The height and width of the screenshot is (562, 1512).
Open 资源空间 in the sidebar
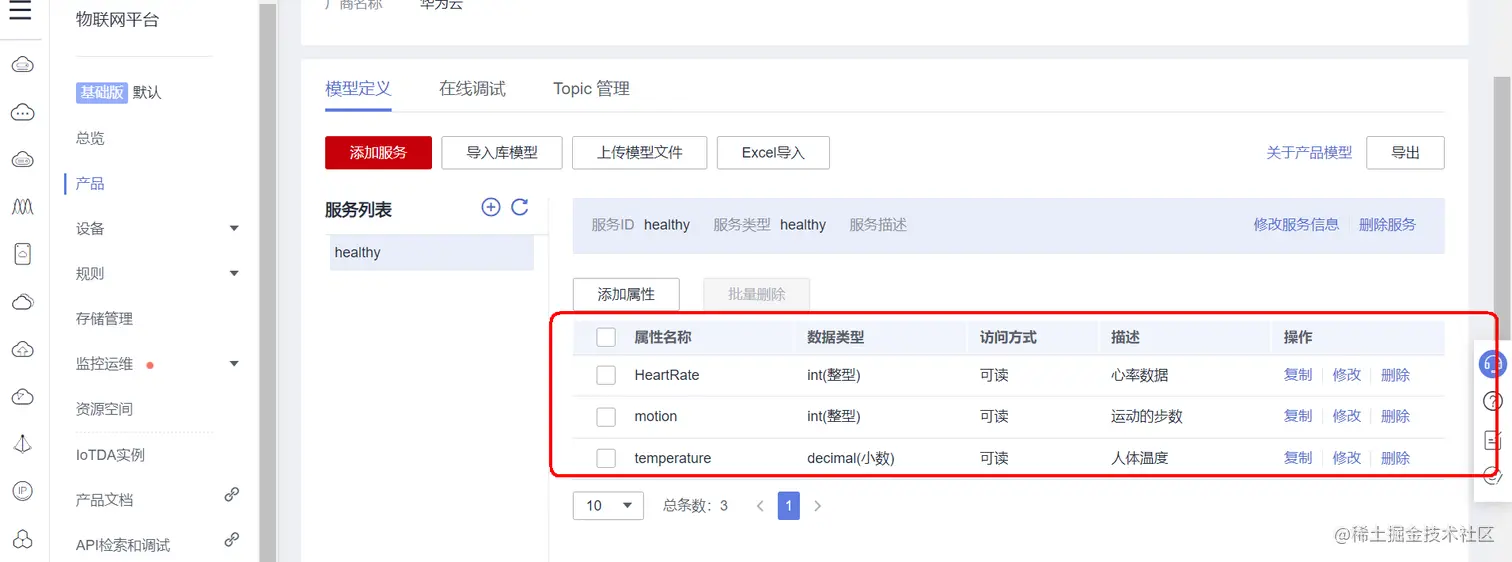104,408
